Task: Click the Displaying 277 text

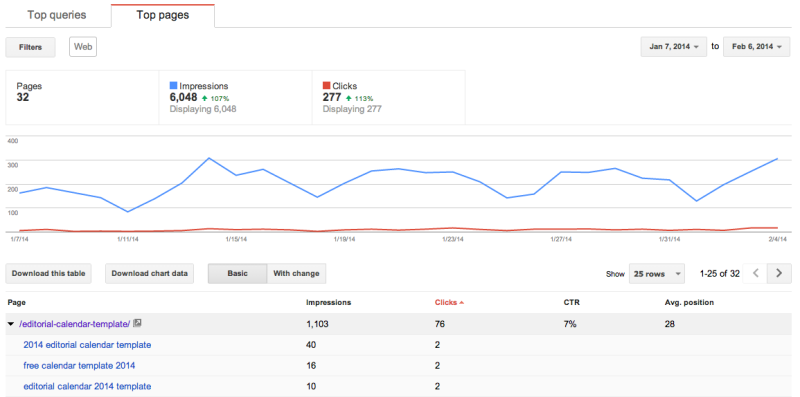Action: pyautogui.click(x=352, y=109)
